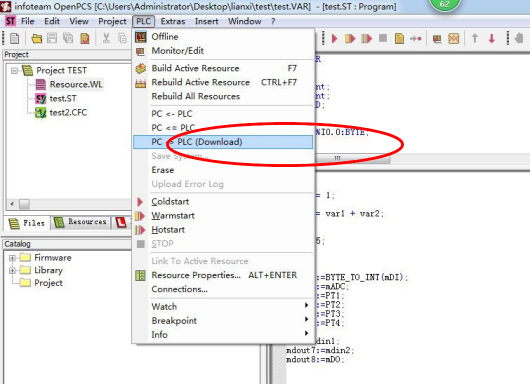Click the Coldstart red arrow toolbar icon

pyautogui.click(x=335, y=39)
